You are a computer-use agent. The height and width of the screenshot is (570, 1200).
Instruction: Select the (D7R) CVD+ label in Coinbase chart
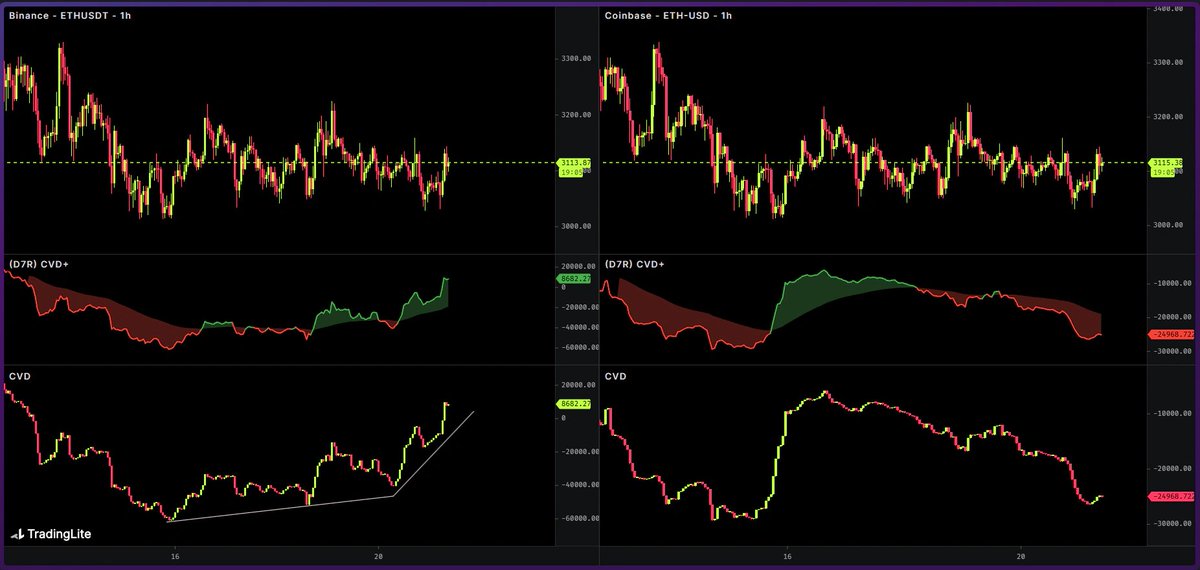point(634,264)
